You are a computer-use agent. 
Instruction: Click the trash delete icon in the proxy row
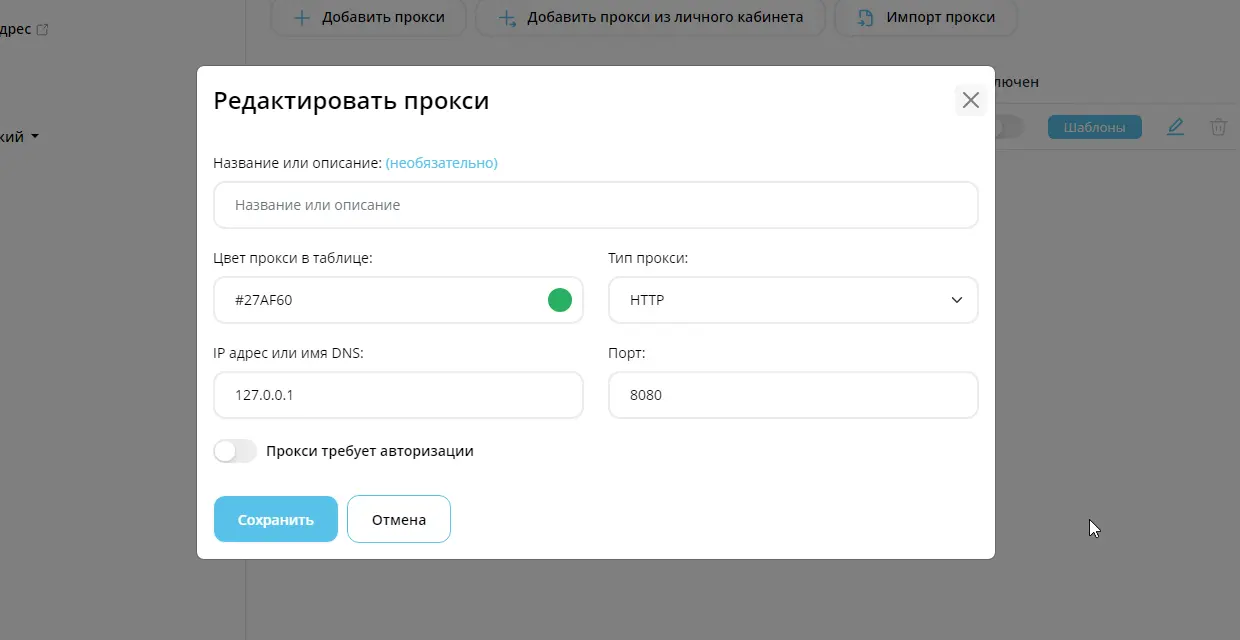coord(1218,126)
